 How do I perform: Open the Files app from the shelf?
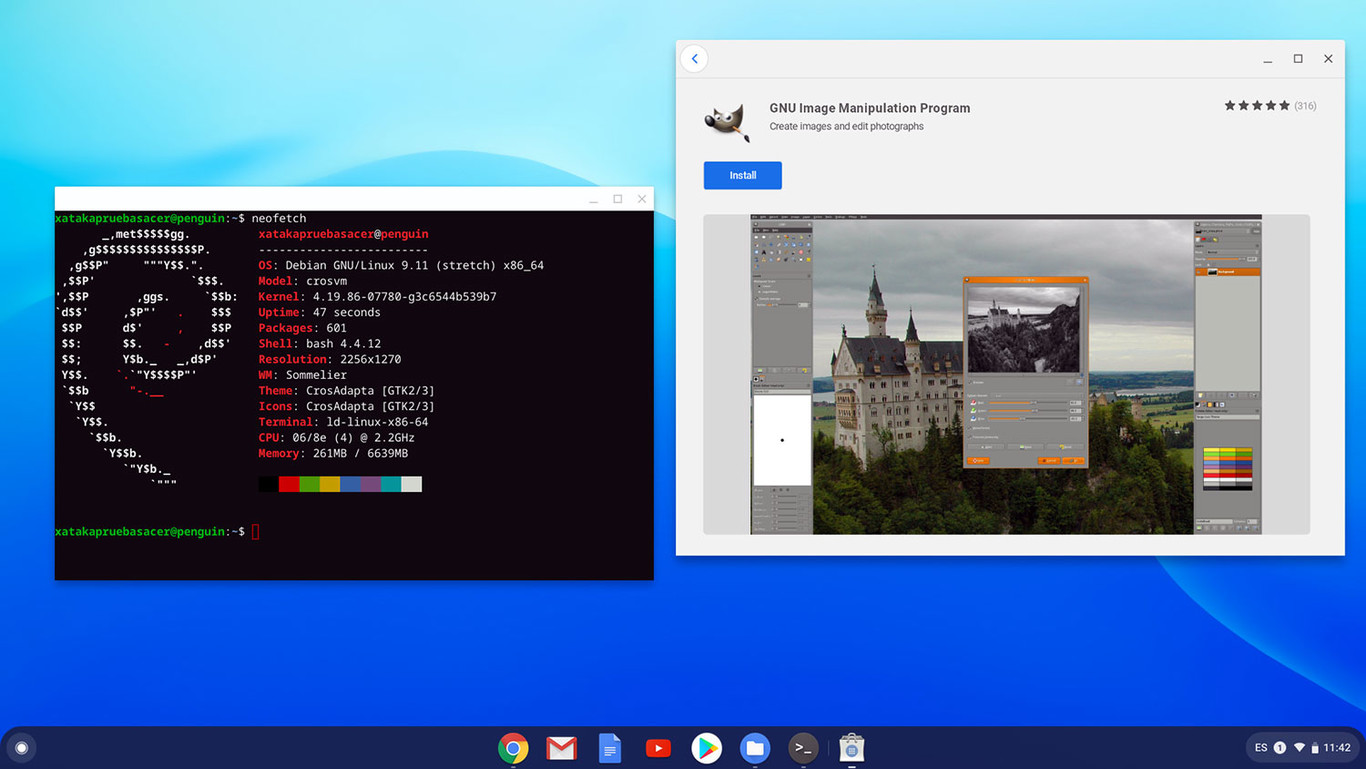point(754,747)
